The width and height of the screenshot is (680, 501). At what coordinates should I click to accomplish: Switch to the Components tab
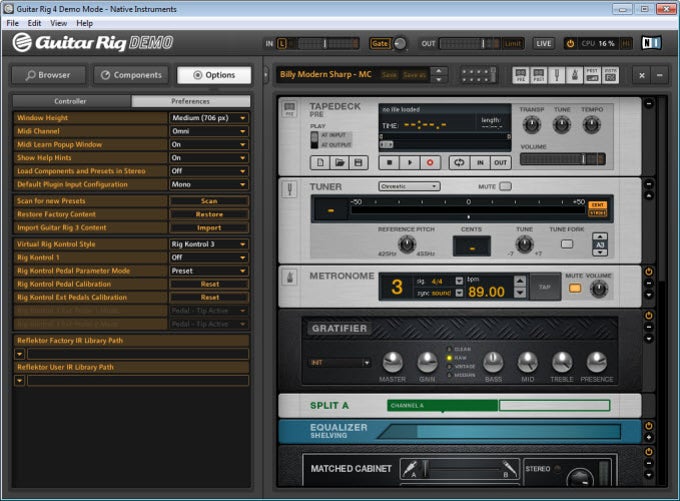pyautogui.click(x=131, y=75)
